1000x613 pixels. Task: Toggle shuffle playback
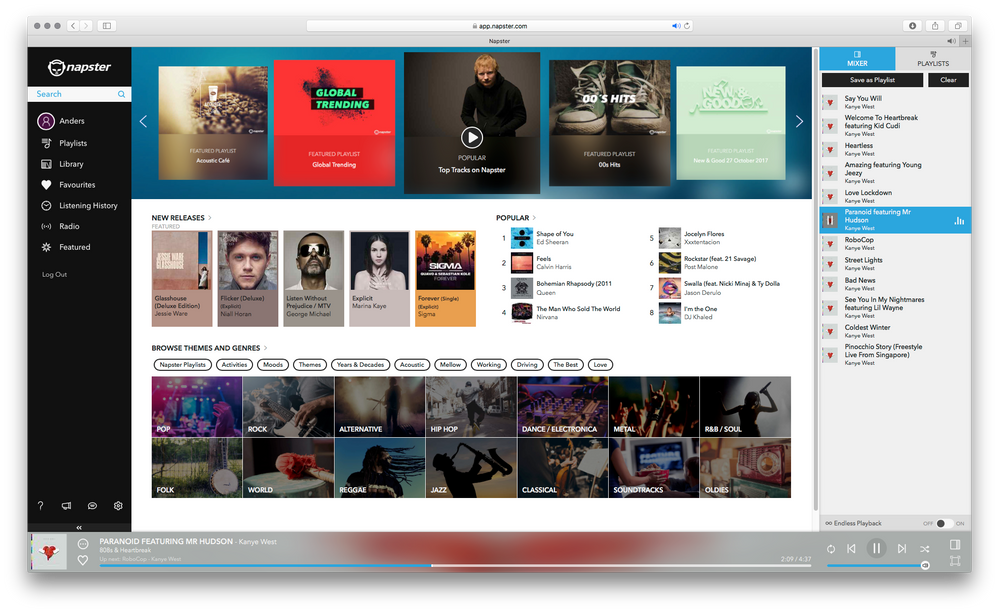click(925, 549)
